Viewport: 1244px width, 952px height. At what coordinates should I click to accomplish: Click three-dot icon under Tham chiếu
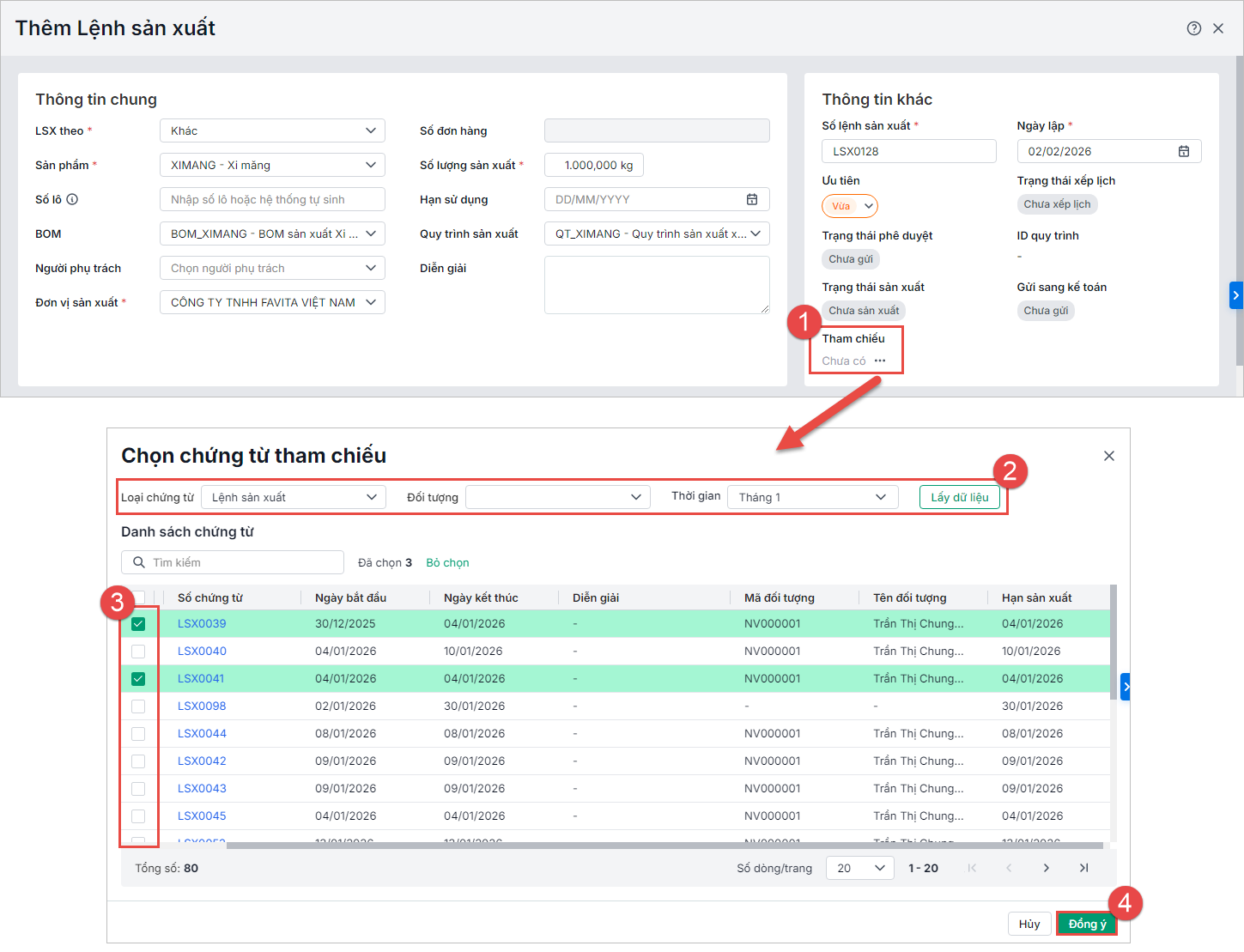(880, 361)
